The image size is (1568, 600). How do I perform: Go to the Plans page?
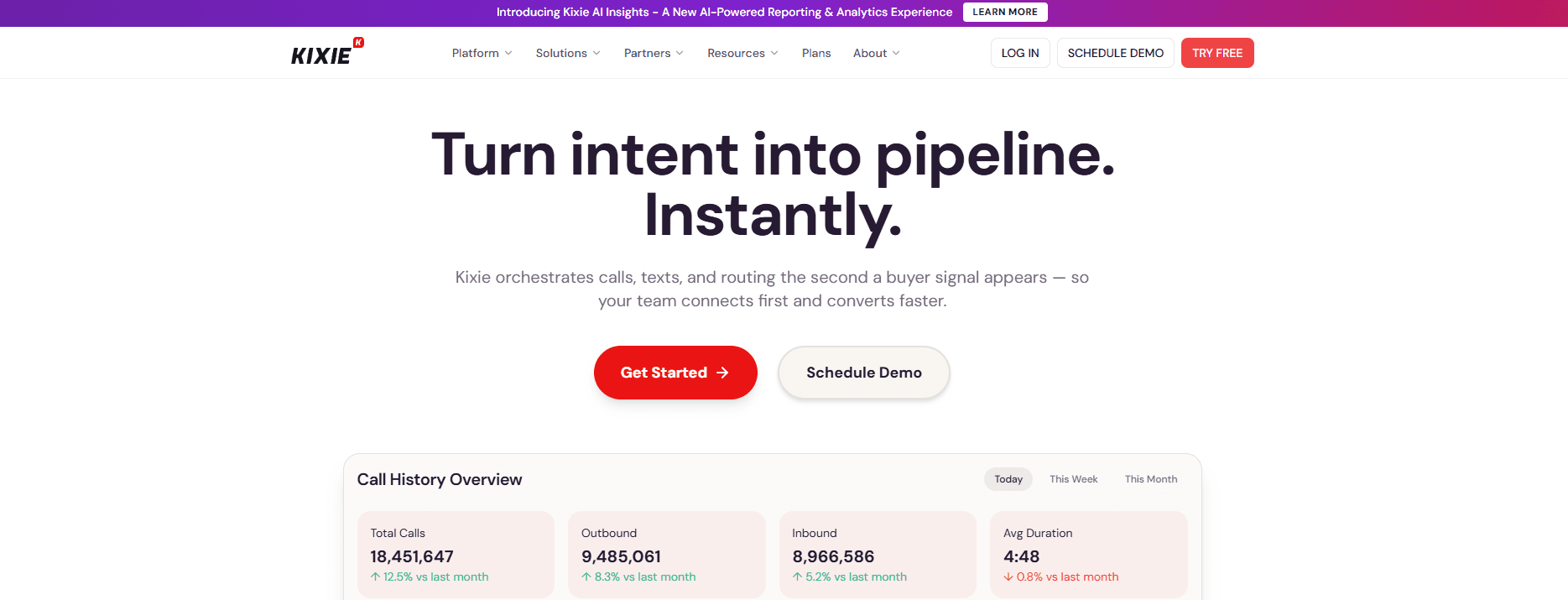pyautogui.click(x=816, y=53)
